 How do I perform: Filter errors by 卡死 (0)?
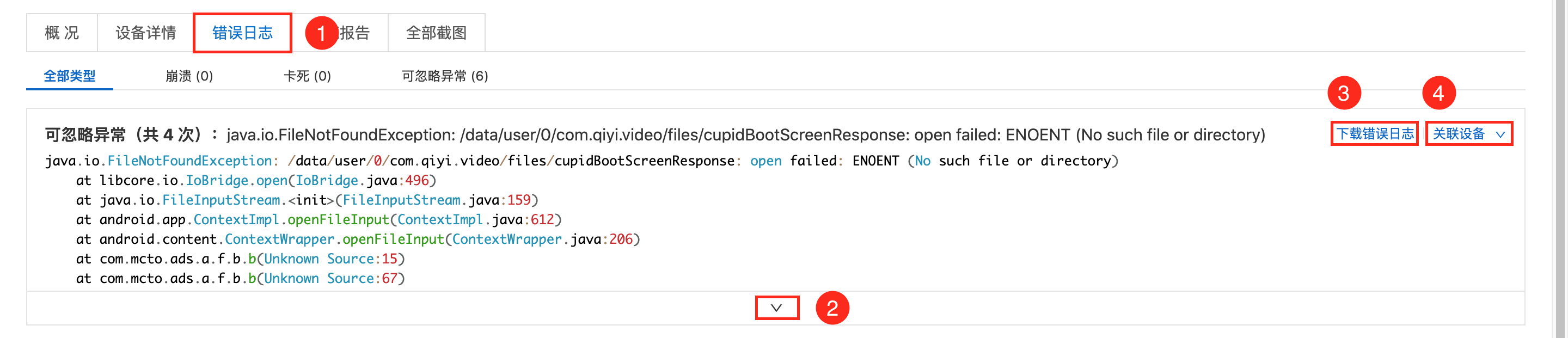(308, 76)
